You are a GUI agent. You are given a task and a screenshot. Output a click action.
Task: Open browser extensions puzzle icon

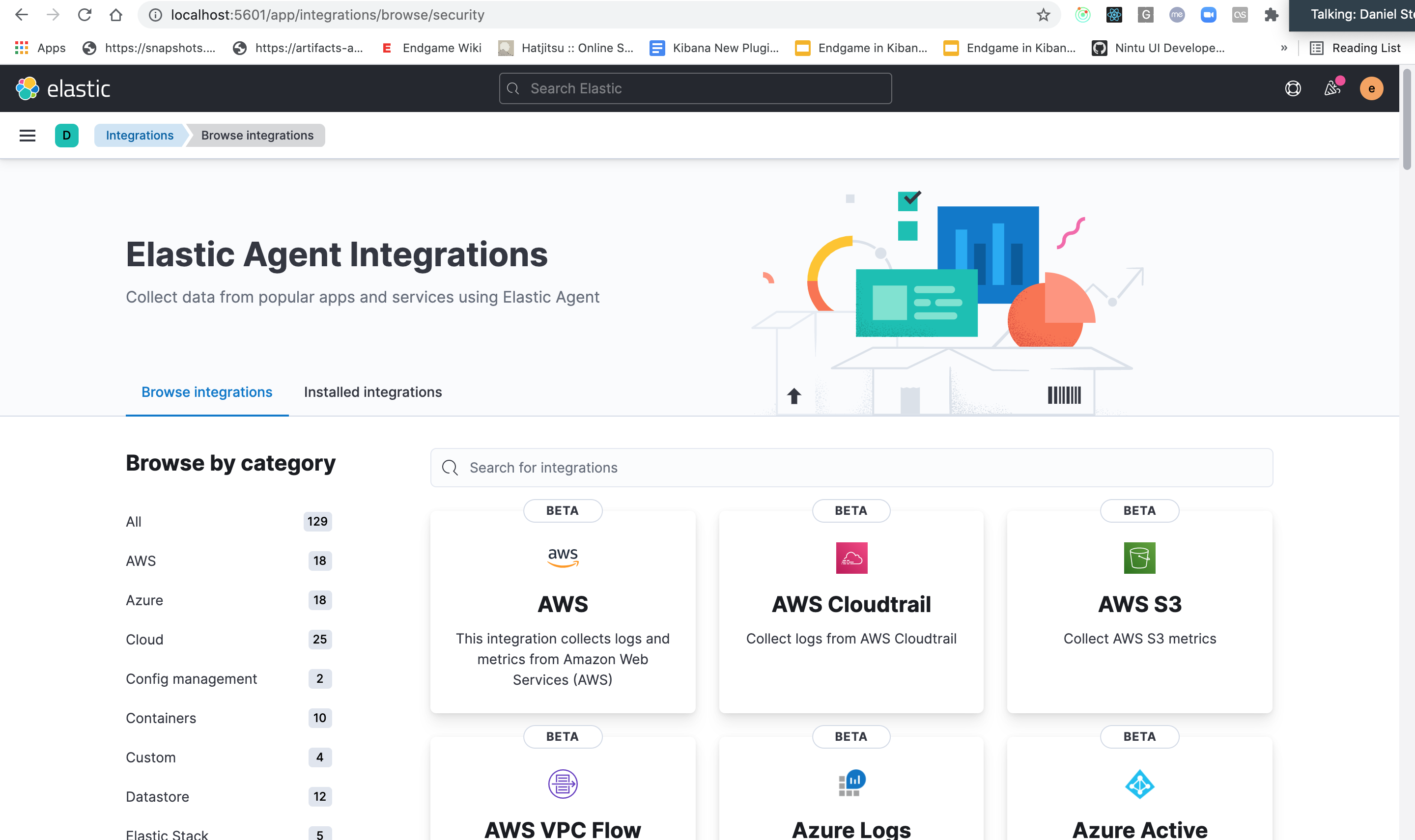tap(1271, 15)
